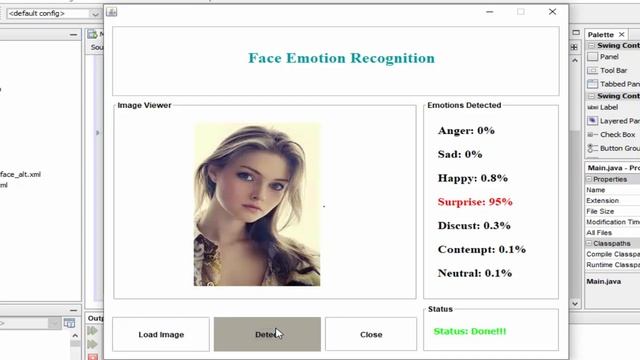Click the green run icon in Output
This screenshot has height=360, width=640.
(x=92, y=331)
